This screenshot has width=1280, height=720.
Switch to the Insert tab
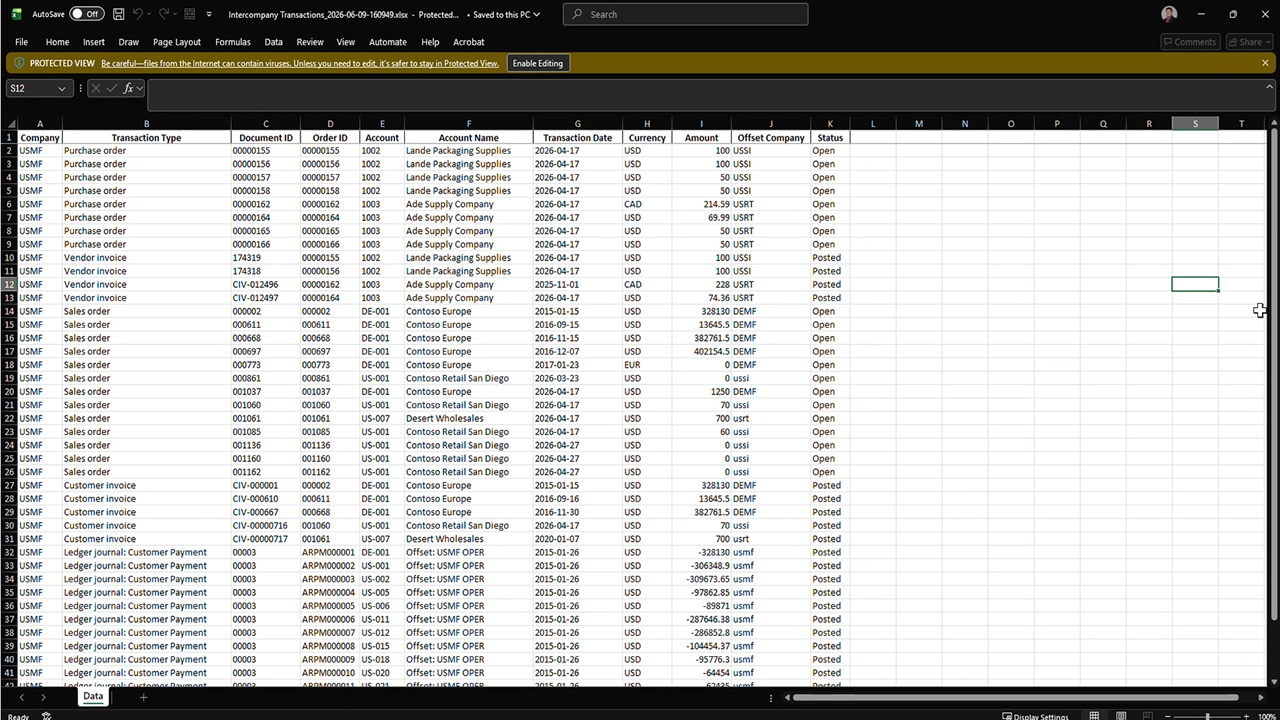coord(94,42)
